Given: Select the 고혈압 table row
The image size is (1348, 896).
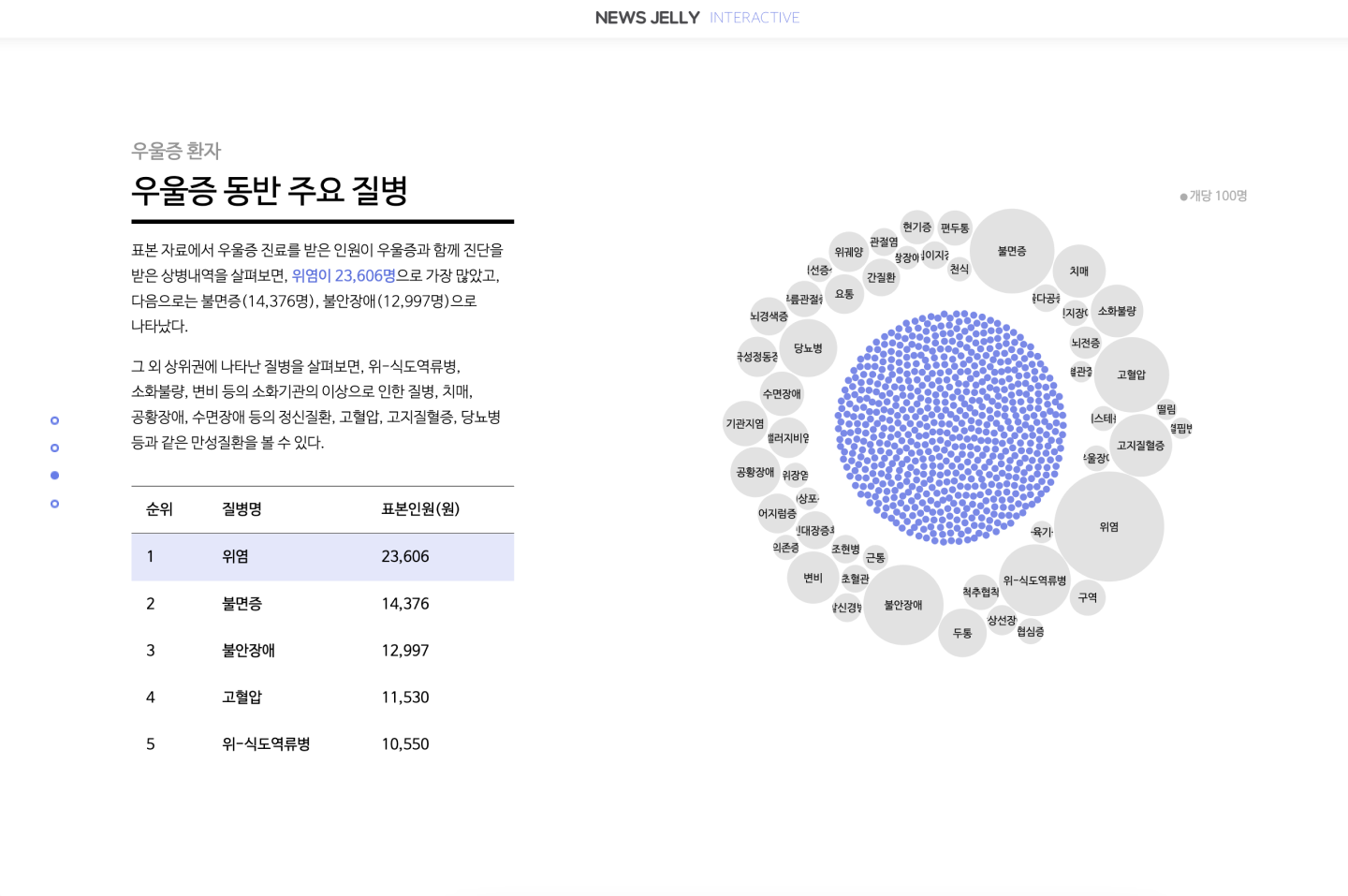Looking at the screenshot, I should [x=322, y=698].
